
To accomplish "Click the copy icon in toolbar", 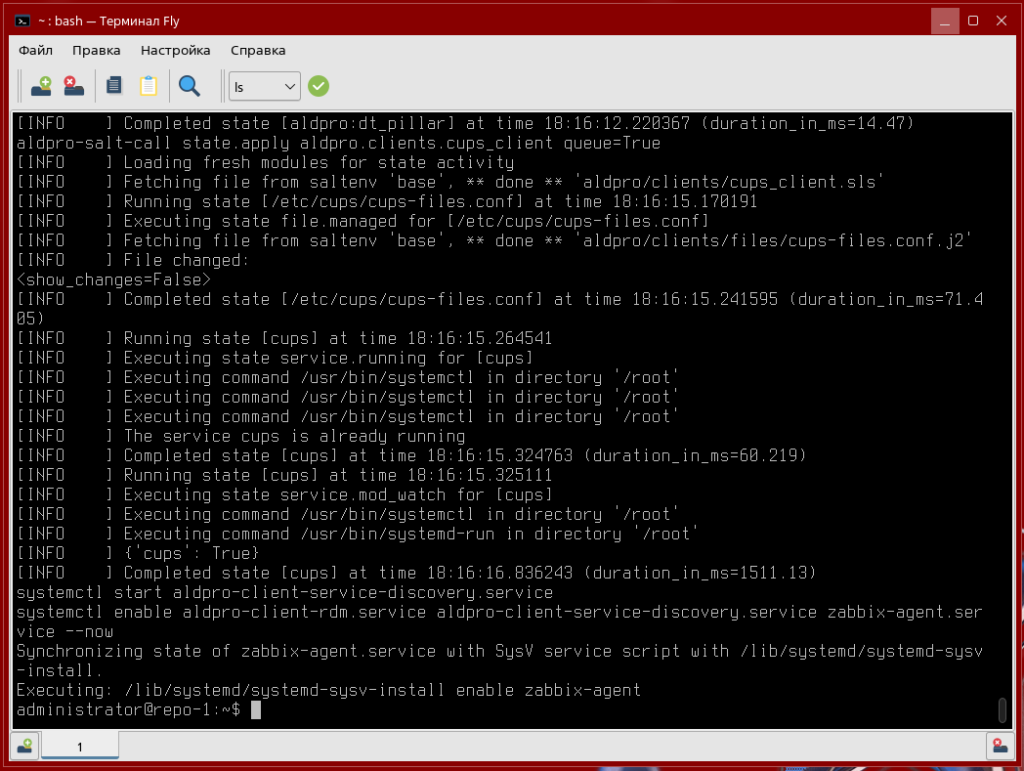I will click(x=114, y=86).
